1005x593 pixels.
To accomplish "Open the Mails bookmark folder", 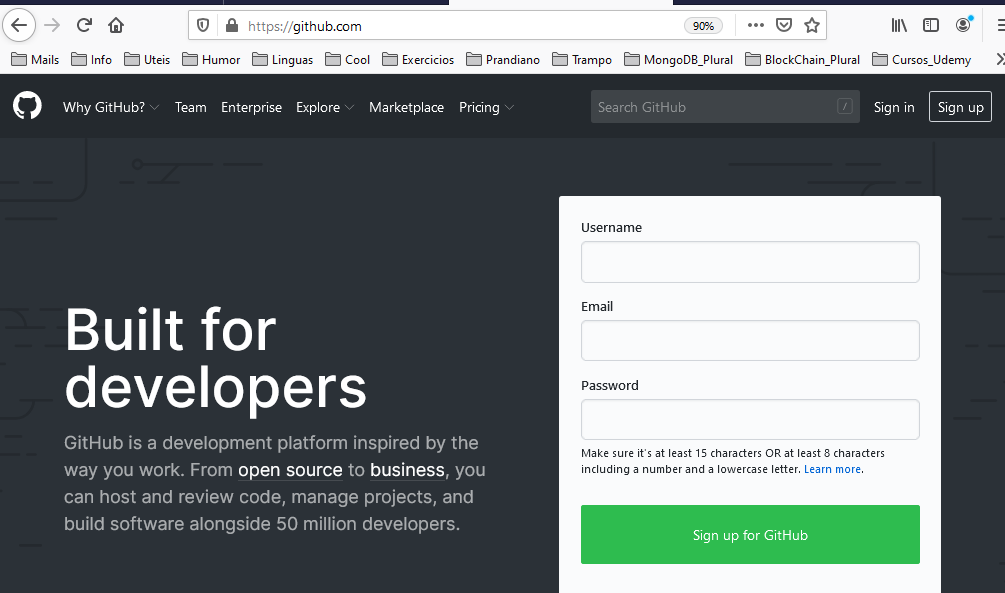I will [35, 60].
